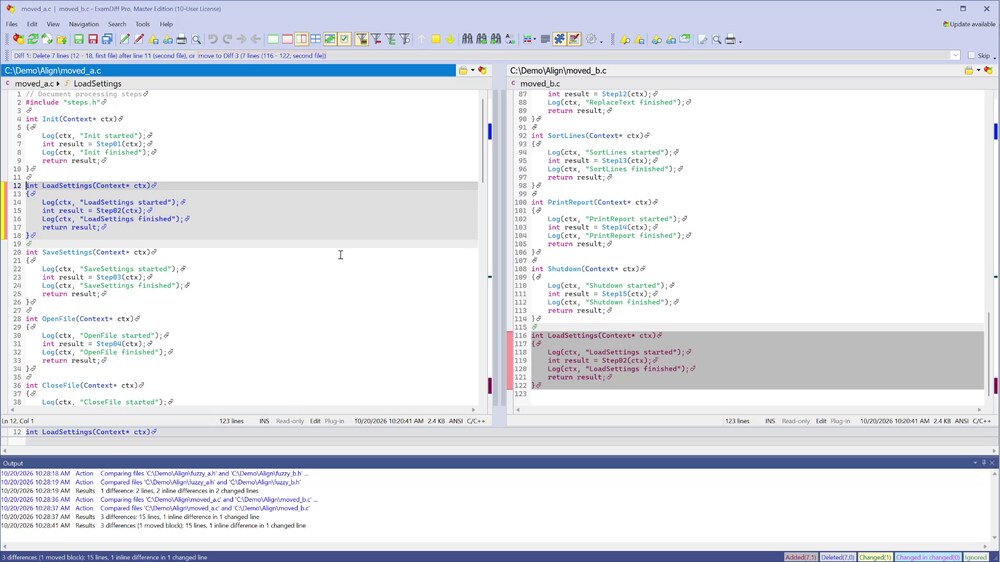Click the Redo arrow icon
This screenshot has height=562, width=1000.
point(227,40)
